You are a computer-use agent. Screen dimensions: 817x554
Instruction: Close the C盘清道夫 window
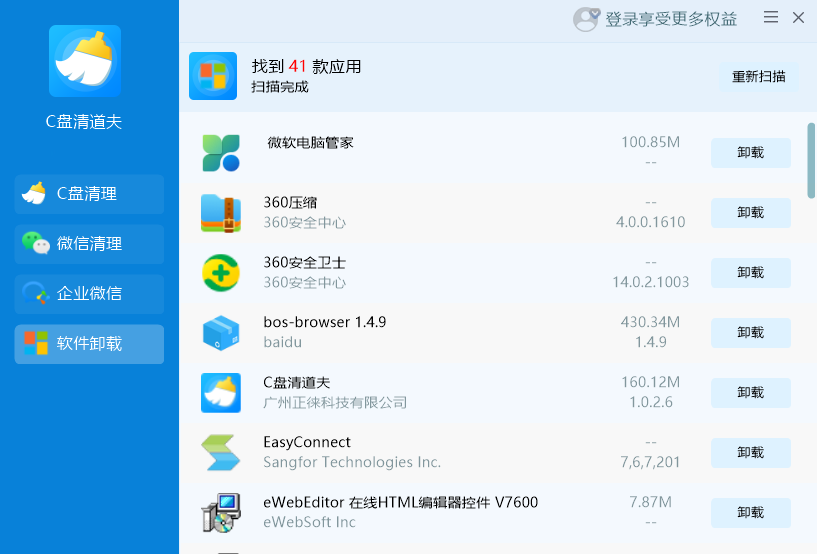click(x=798, y=18)
